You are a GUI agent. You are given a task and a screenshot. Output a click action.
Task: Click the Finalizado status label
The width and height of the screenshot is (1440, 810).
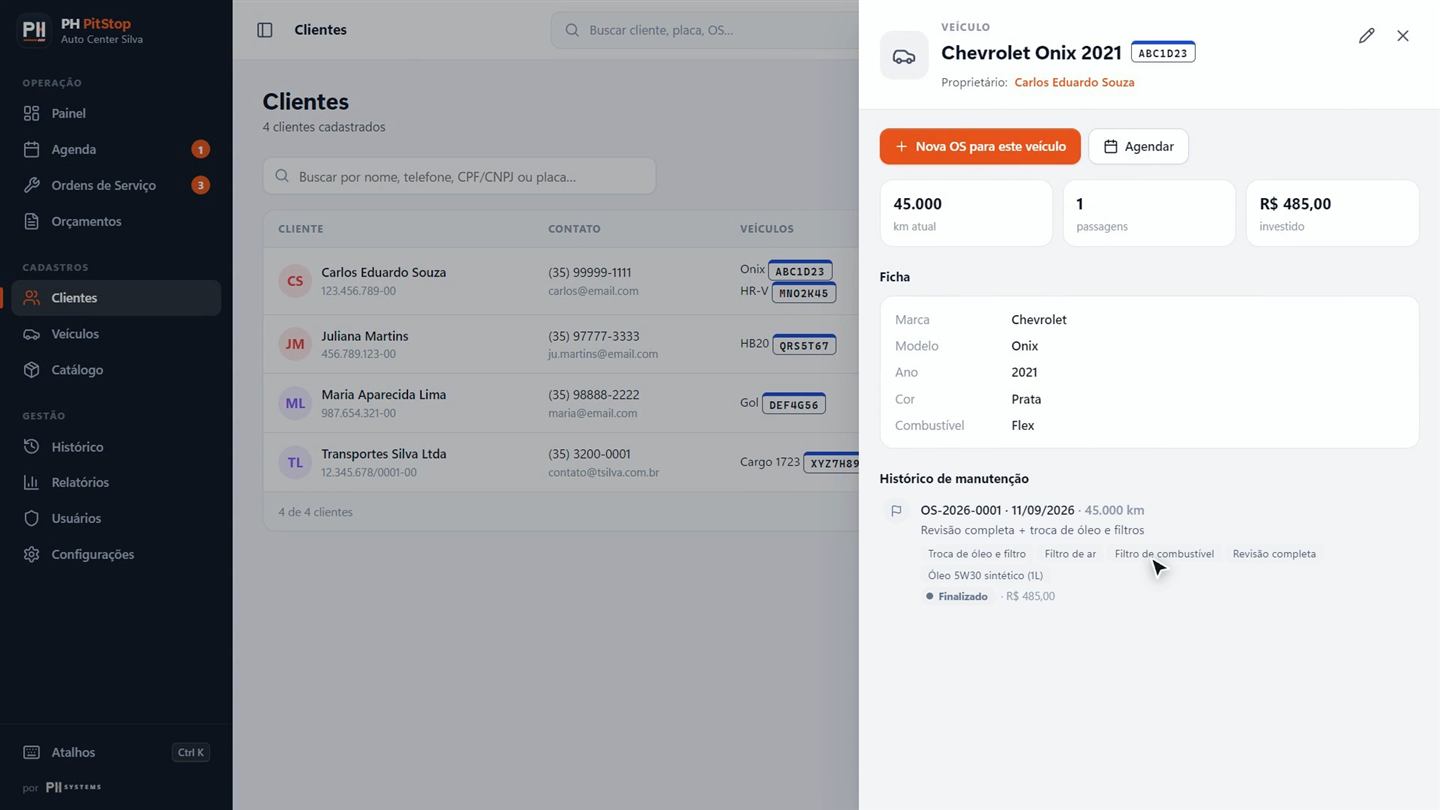click(x=957, y=596)
